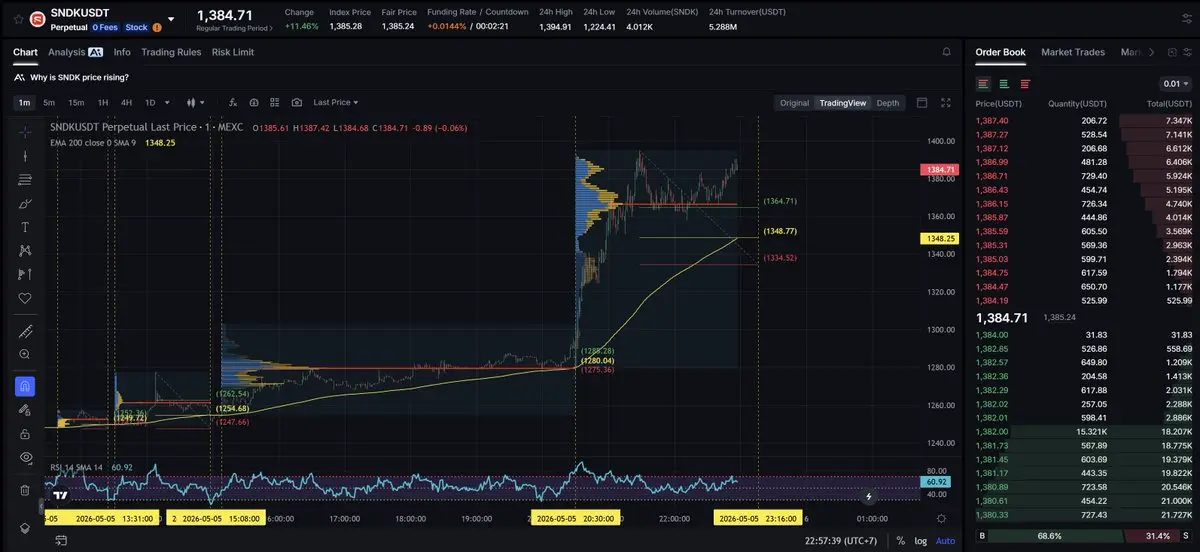Open the Last Price source dropdown
Image resolution: width=1200 pixels, height=552 pixels.
(x=335, y=102)
